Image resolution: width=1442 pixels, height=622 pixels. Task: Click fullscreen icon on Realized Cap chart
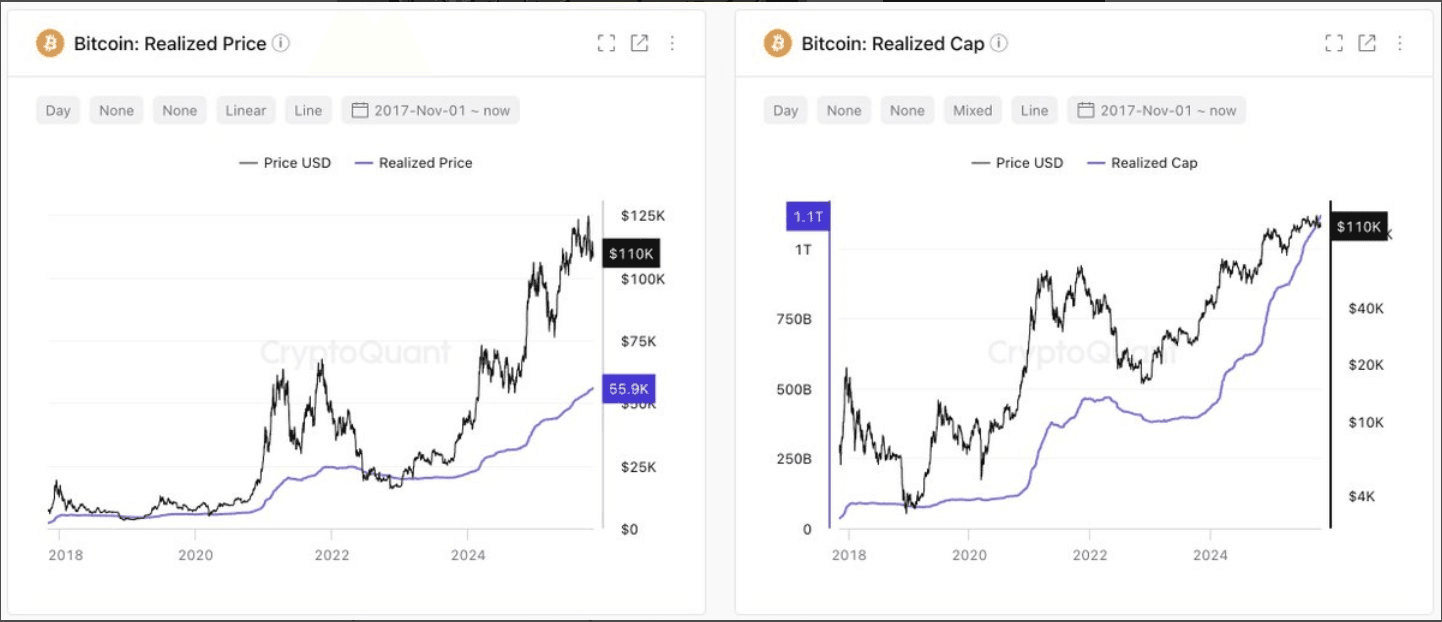tap(1333, 43)
